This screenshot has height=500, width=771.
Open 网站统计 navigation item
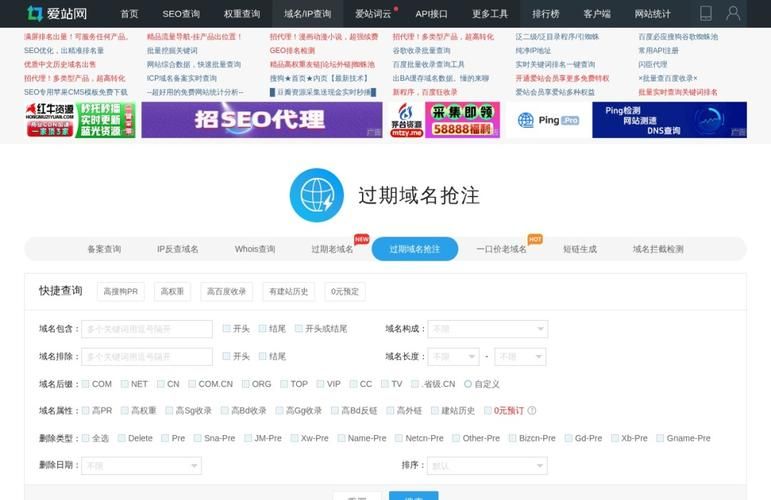pos(652,14)
